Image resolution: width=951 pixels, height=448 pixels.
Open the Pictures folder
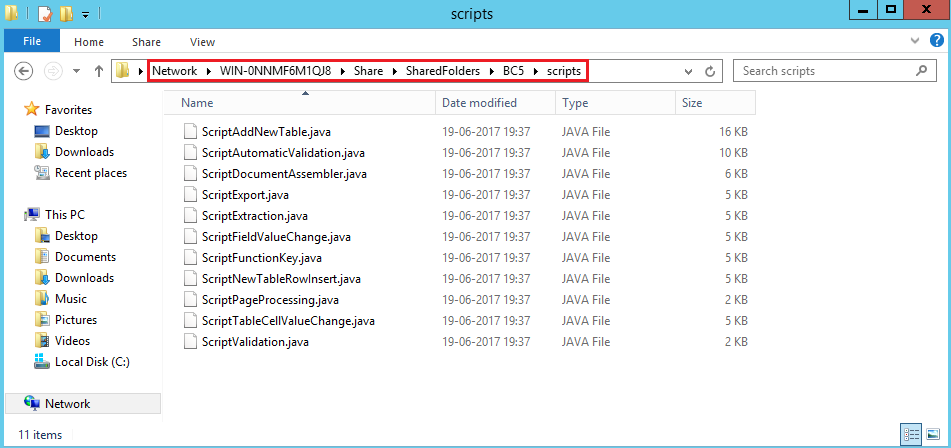pyautogui.click(x=76, y=319)
